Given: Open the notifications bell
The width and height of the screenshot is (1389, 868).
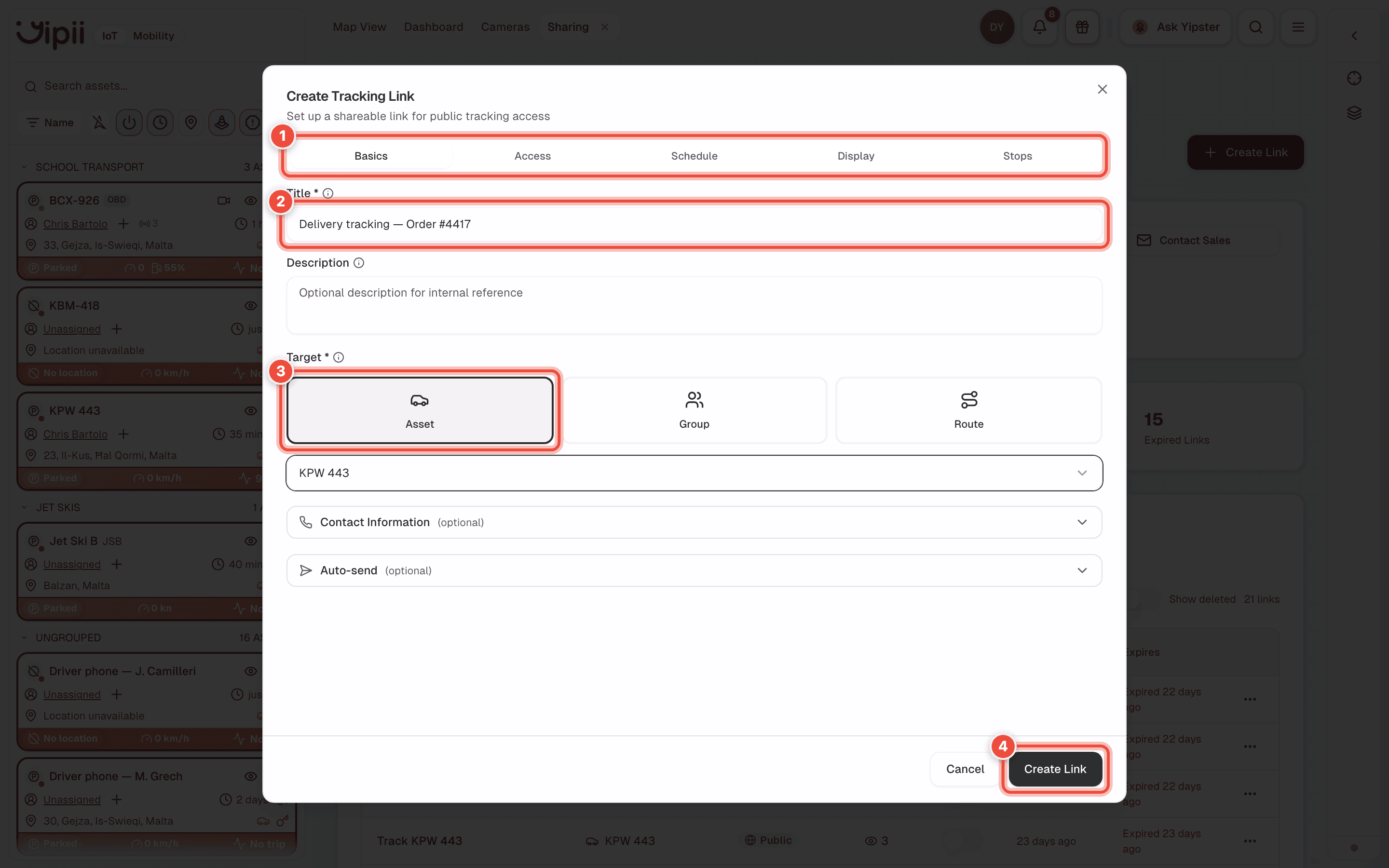Looking at the screenshot, I should click(x=1039, y=27).
